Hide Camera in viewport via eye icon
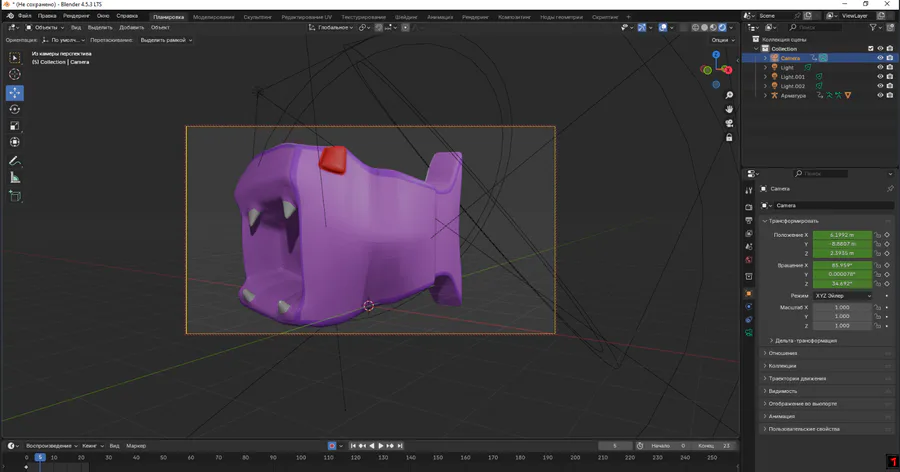This screenshot has height=472, width=900. click(880, 58)
